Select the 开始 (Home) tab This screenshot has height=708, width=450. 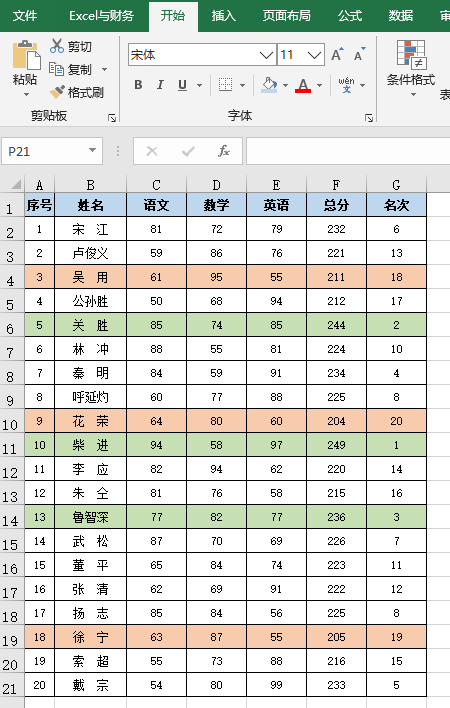(173, 16)
